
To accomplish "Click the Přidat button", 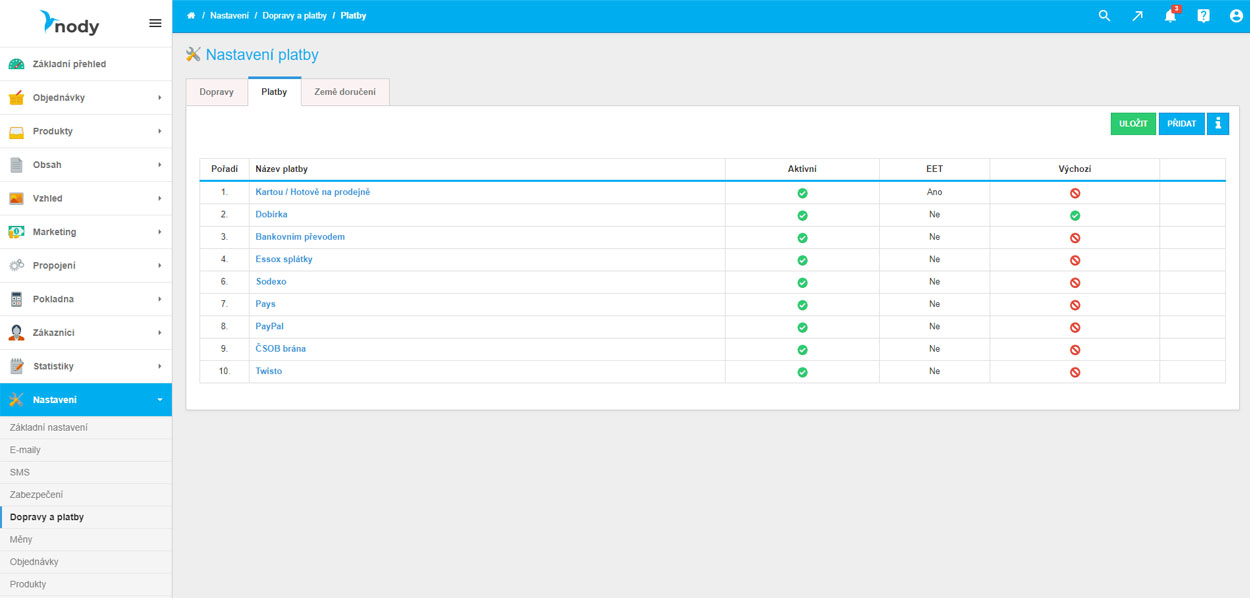I will pos(1181,124).
